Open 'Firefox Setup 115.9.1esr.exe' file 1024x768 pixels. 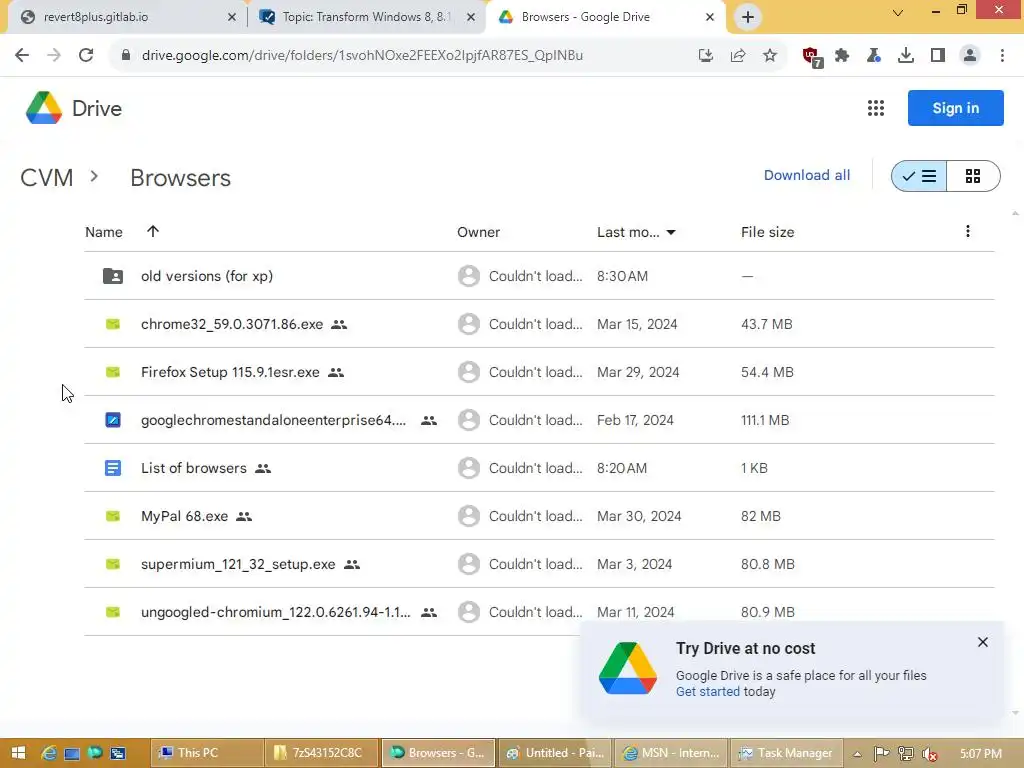click(230, 372)
